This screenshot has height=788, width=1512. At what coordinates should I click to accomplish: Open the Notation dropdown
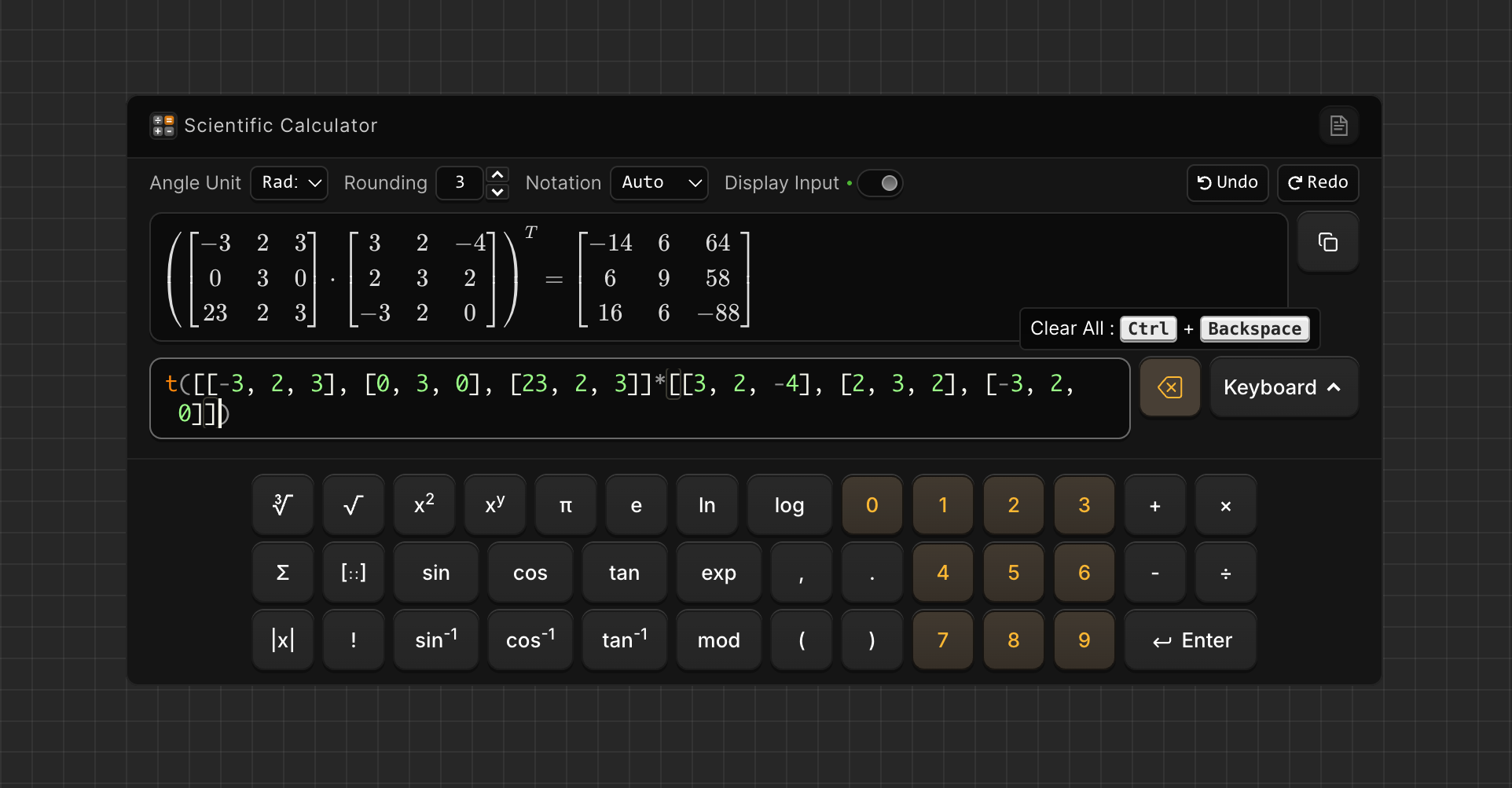[659, 182]
